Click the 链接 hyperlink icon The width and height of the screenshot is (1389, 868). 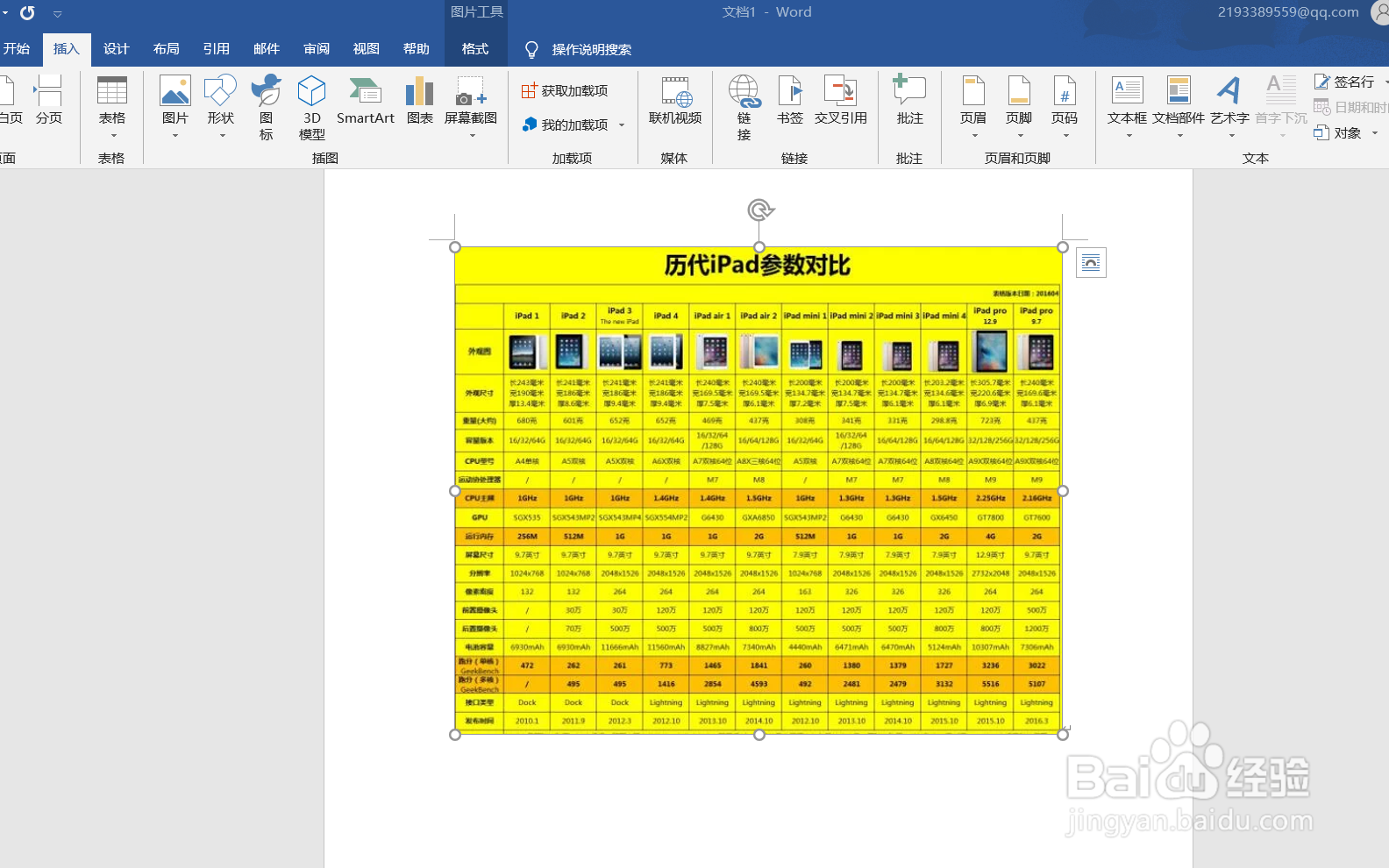coord(744,91)
